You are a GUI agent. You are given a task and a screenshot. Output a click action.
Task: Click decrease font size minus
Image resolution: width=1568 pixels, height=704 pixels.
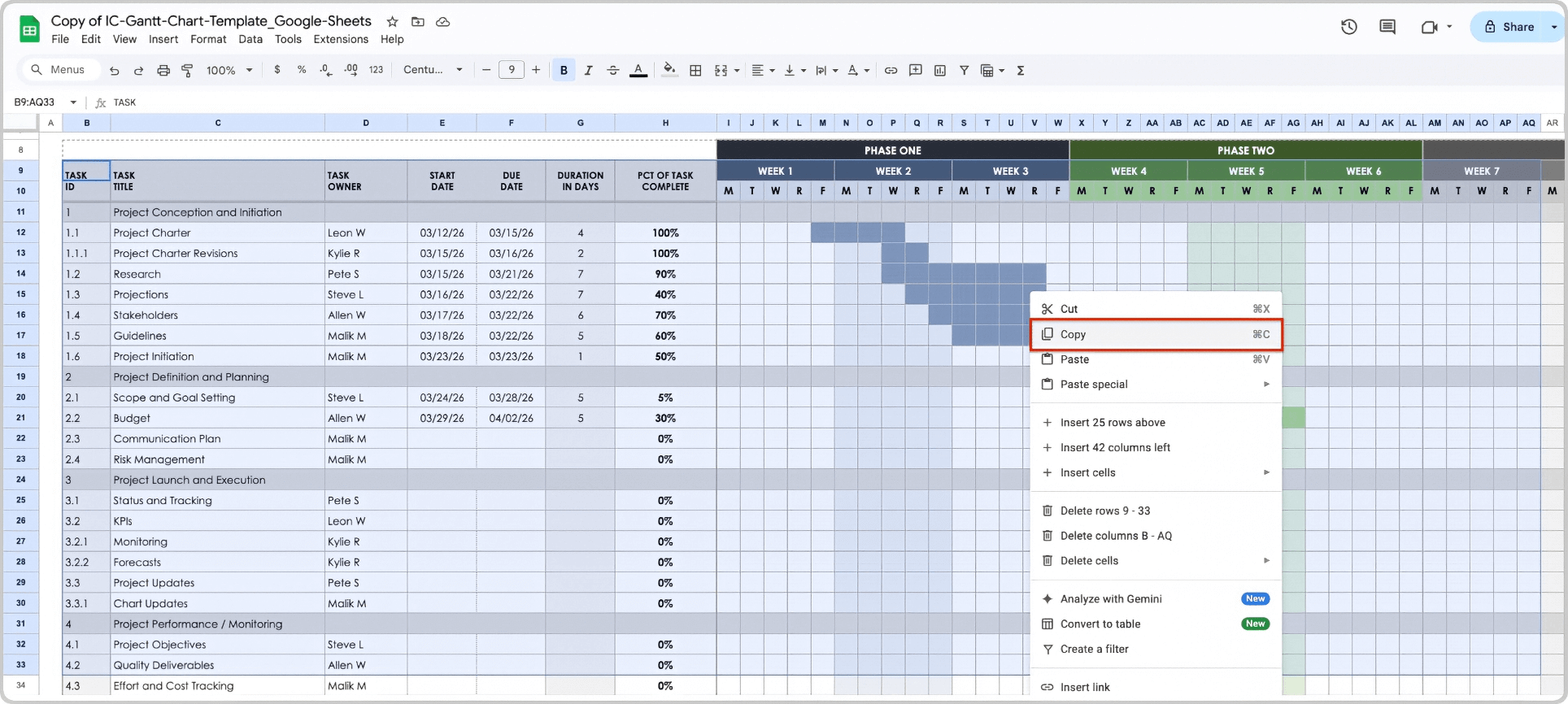[486, 70]
